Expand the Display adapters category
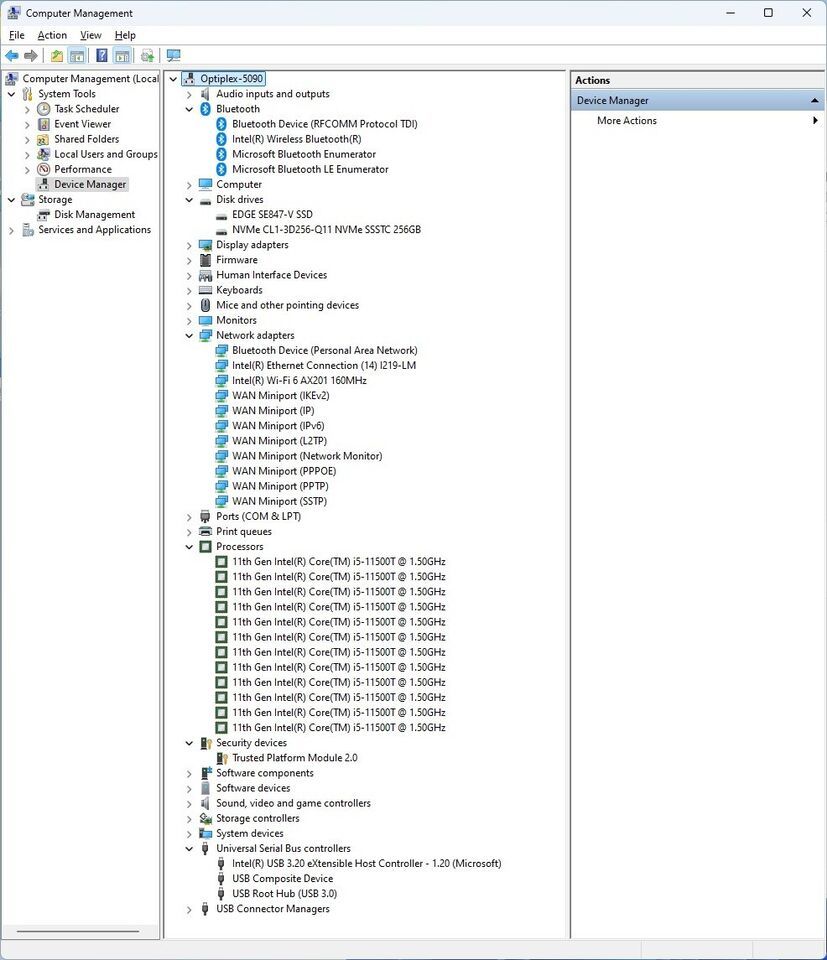 [189, 246]
